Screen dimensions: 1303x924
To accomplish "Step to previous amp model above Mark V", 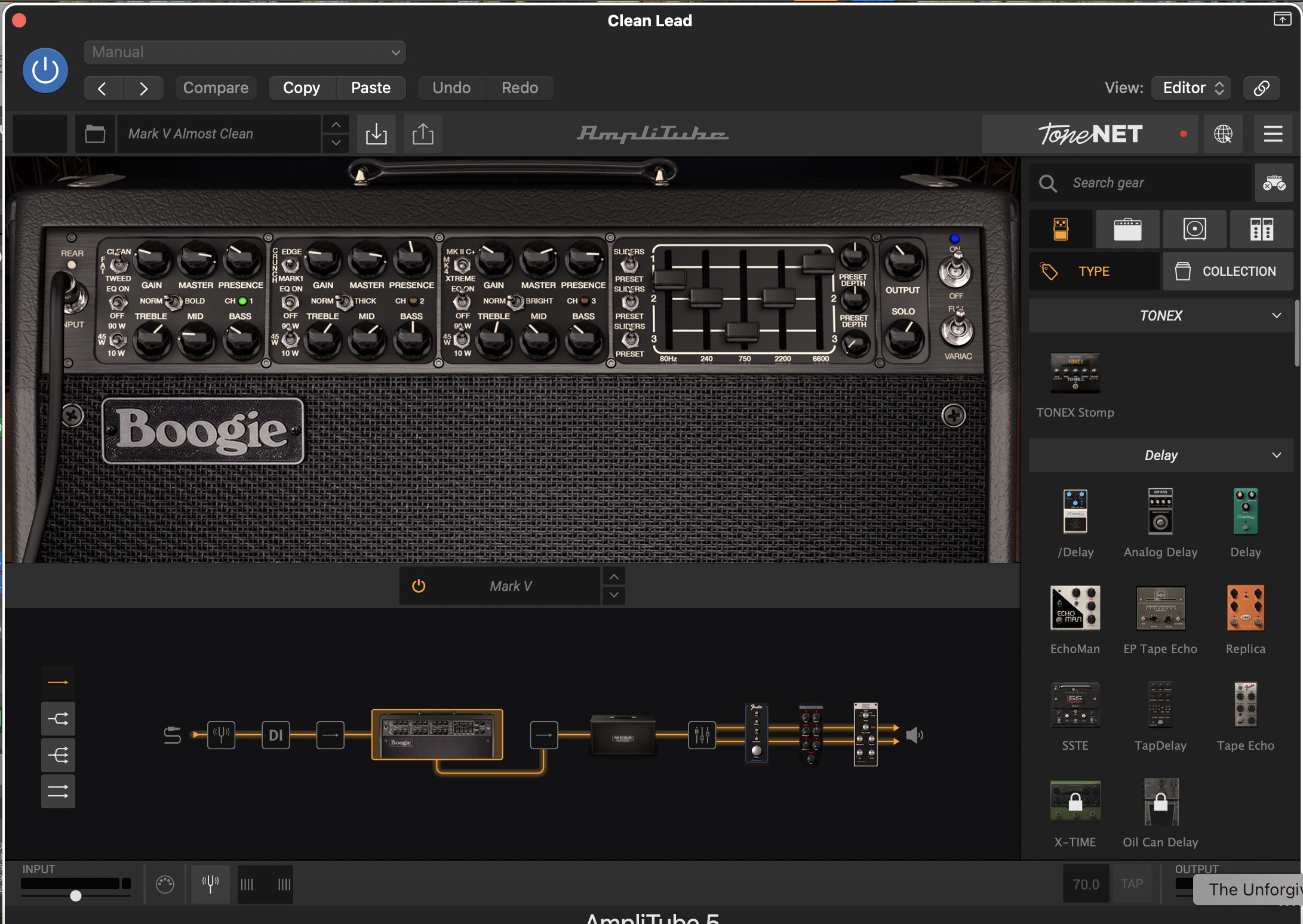I will point(614,577).
